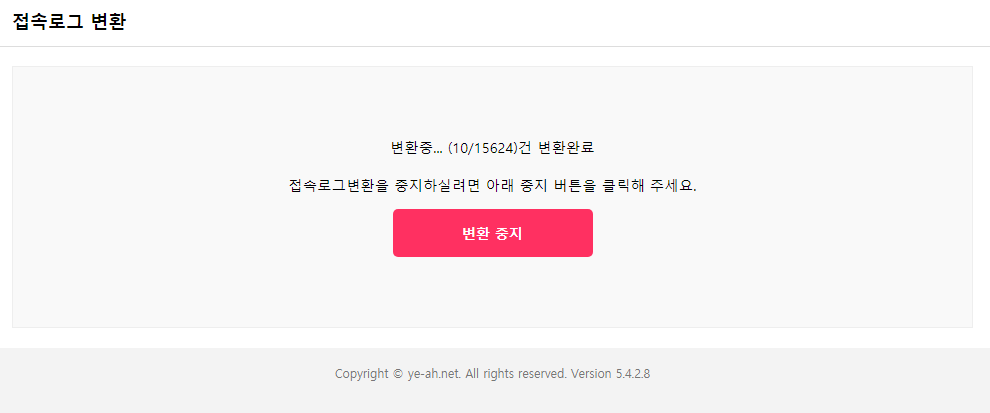Click the 건 counter suffix after the parentheses
990x413 pixels.
click(x=524, y=148)
